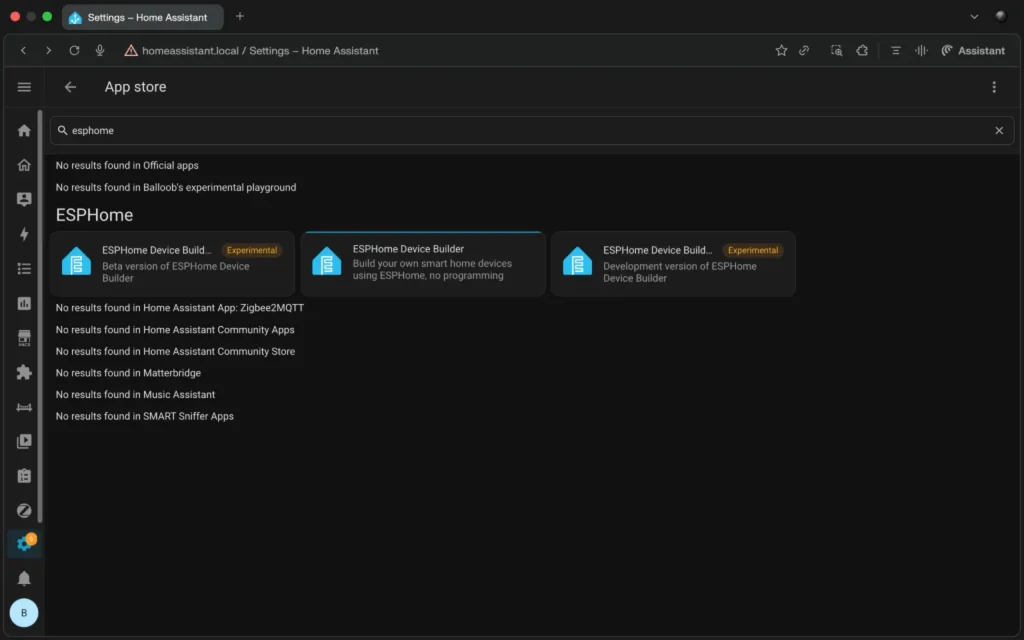Screen dimensions: 1024x640
Task: Open the To-do clipboard sidebar icon
Action: coord(24,476)
